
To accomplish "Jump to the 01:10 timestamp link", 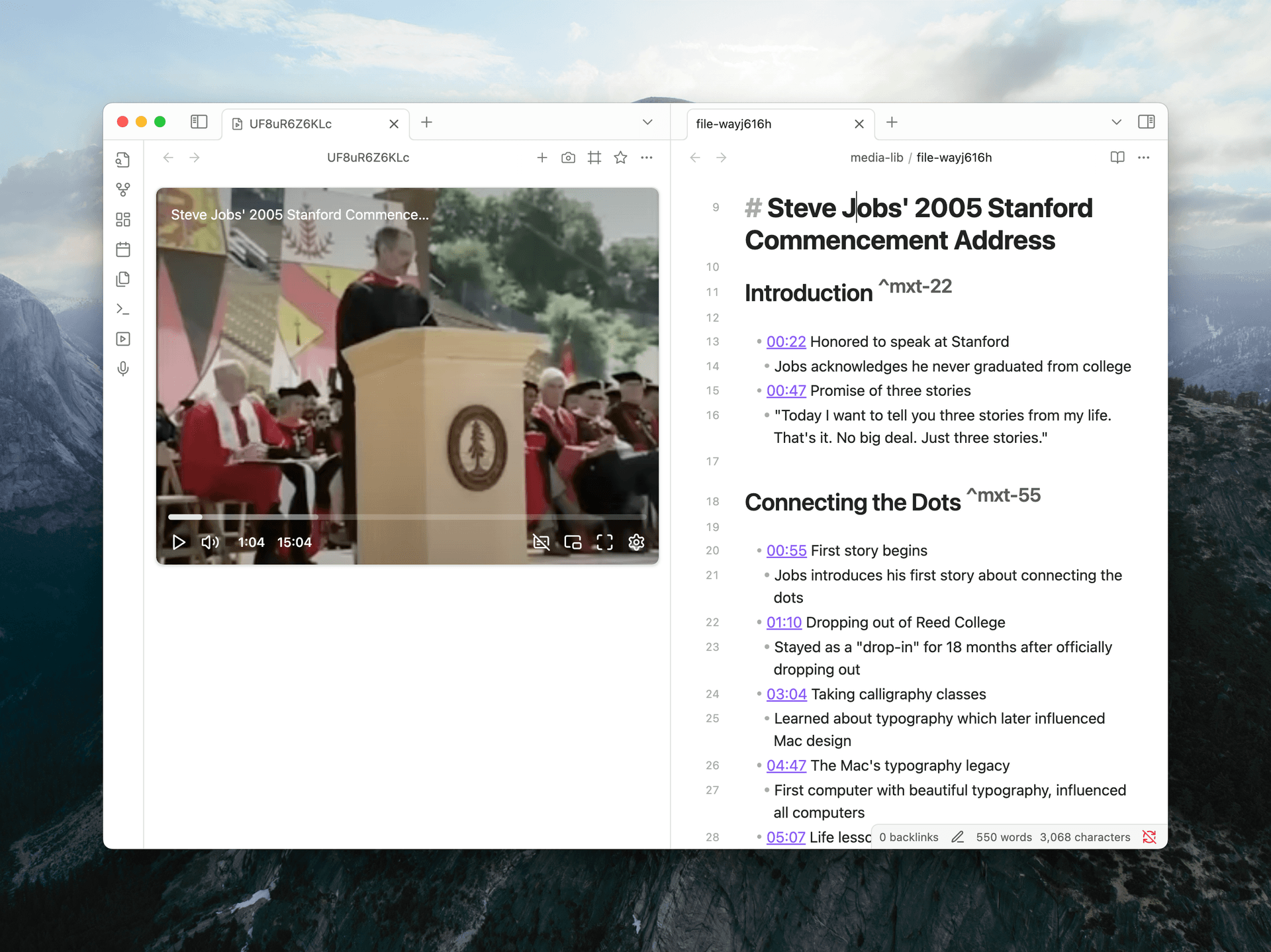I will tap(783, 622).
